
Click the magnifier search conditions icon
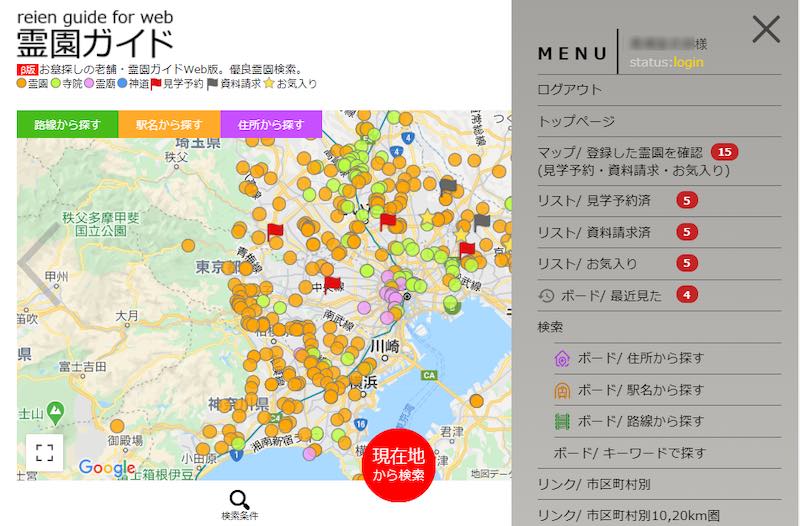(x=240, y=500)
